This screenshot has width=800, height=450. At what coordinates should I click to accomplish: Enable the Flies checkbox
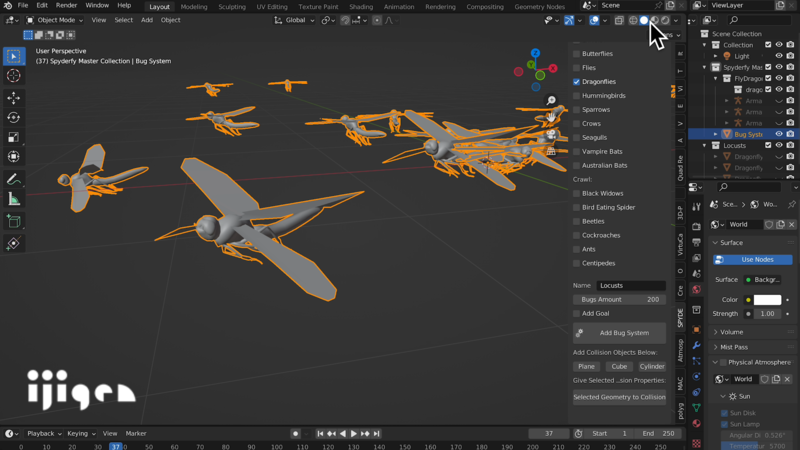click(577, 67)
